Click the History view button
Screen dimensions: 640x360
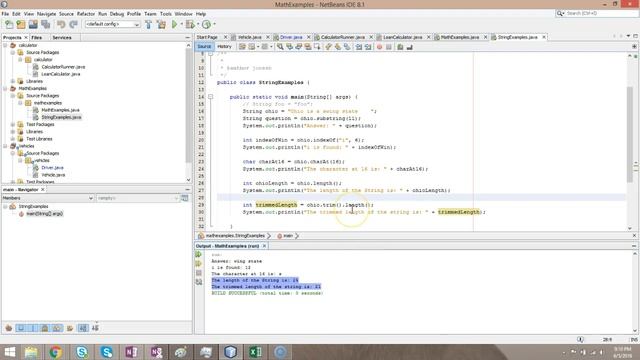tap(224, 47)
